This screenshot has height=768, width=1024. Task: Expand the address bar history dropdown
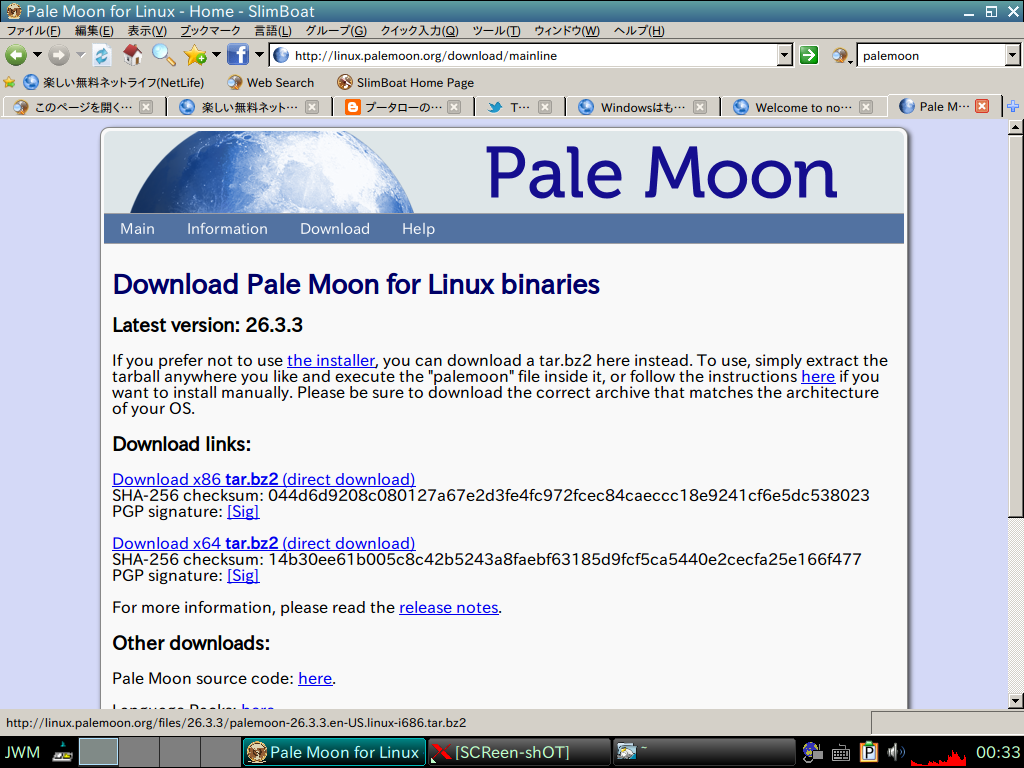[785, 56]
